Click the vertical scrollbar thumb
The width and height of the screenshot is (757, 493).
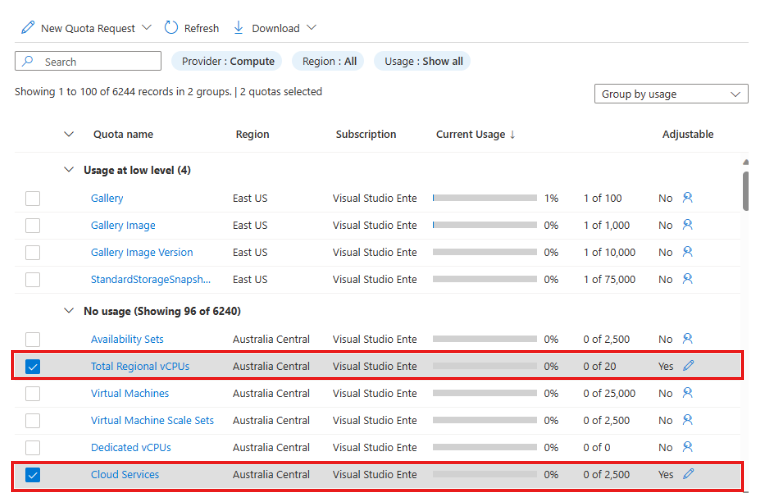pyautogui.click(x=746, y=191)
